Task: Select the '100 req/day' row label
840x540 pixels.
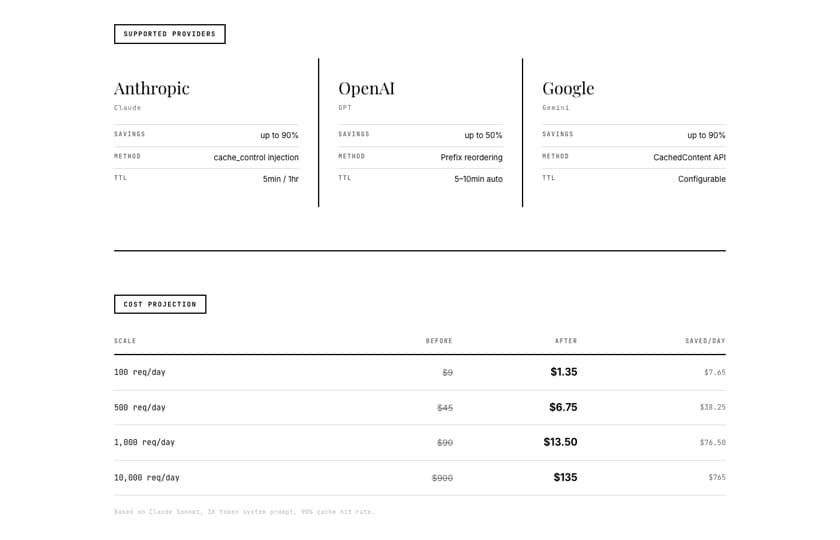Action: tap(140, 372)
